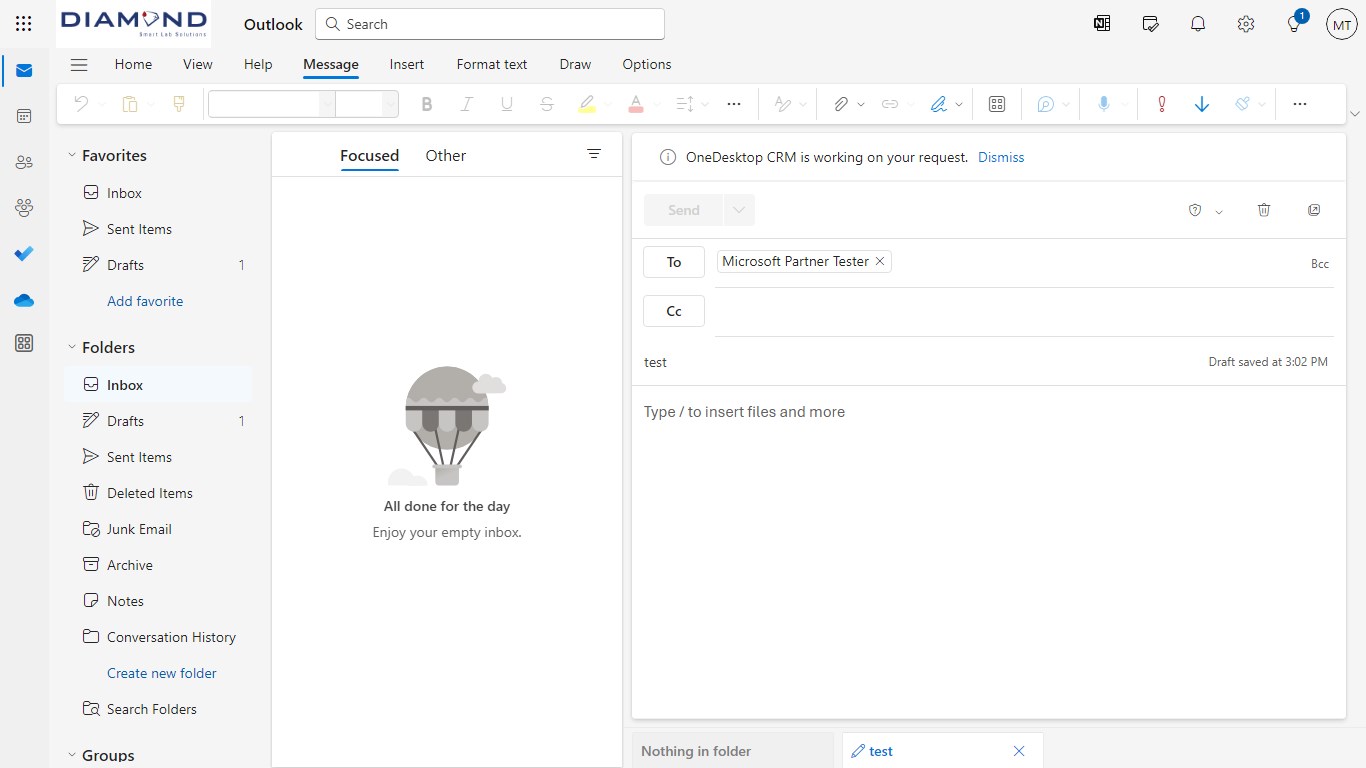Expand the ribbon with the chevron
1366x768 pixels.
point(1355,113)
